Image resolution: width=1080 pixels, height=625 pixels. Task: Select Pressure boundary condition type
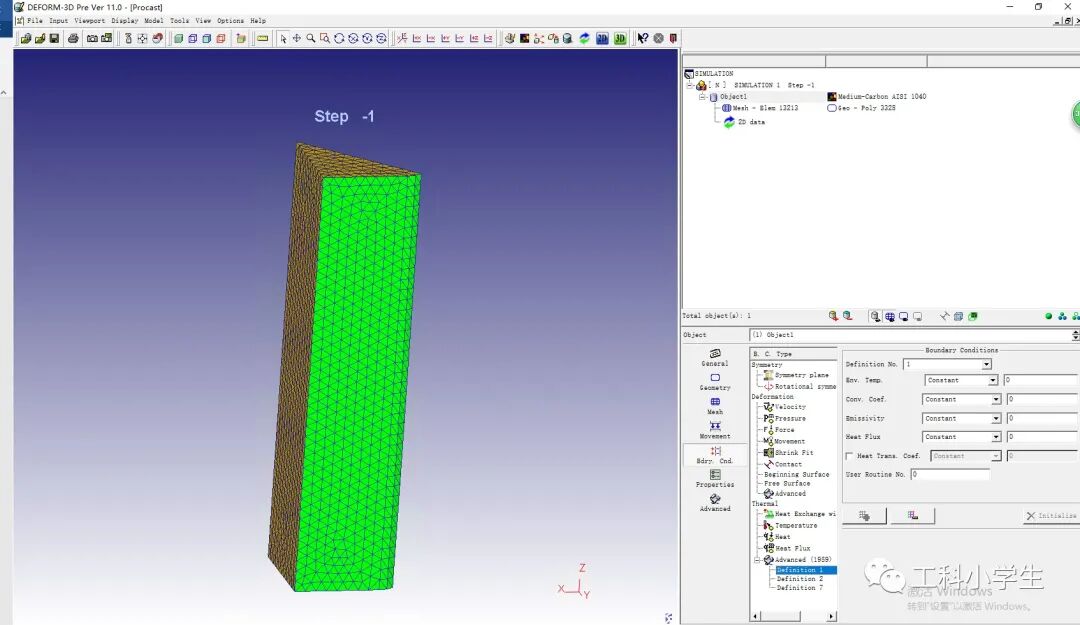(x=785, y=419)
